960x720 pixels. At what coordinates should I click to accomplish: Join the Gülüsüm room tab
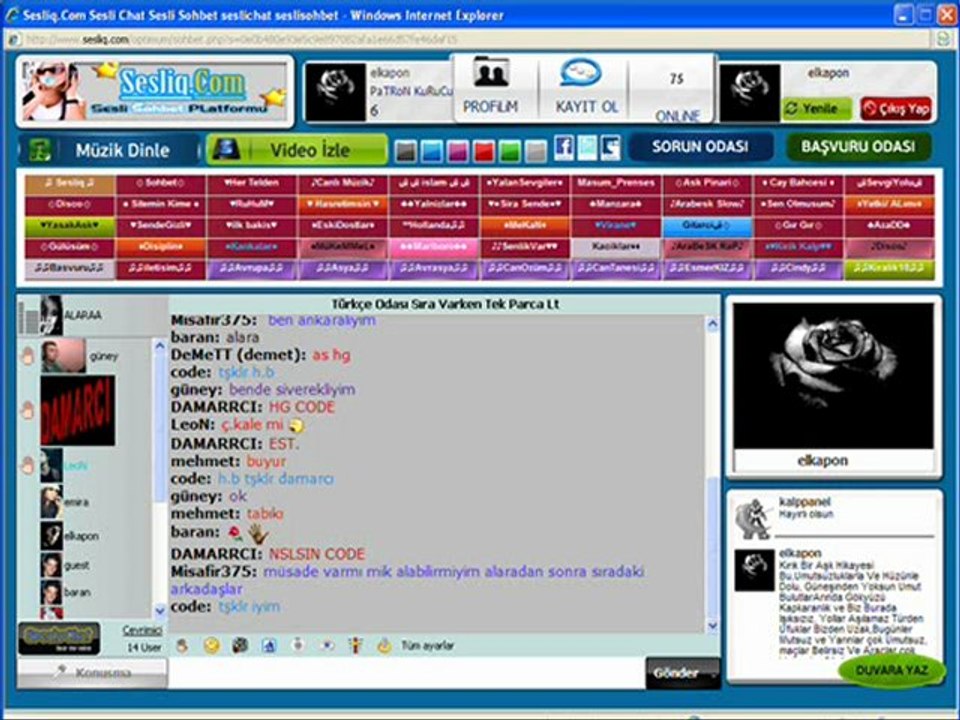pos(69,248)
